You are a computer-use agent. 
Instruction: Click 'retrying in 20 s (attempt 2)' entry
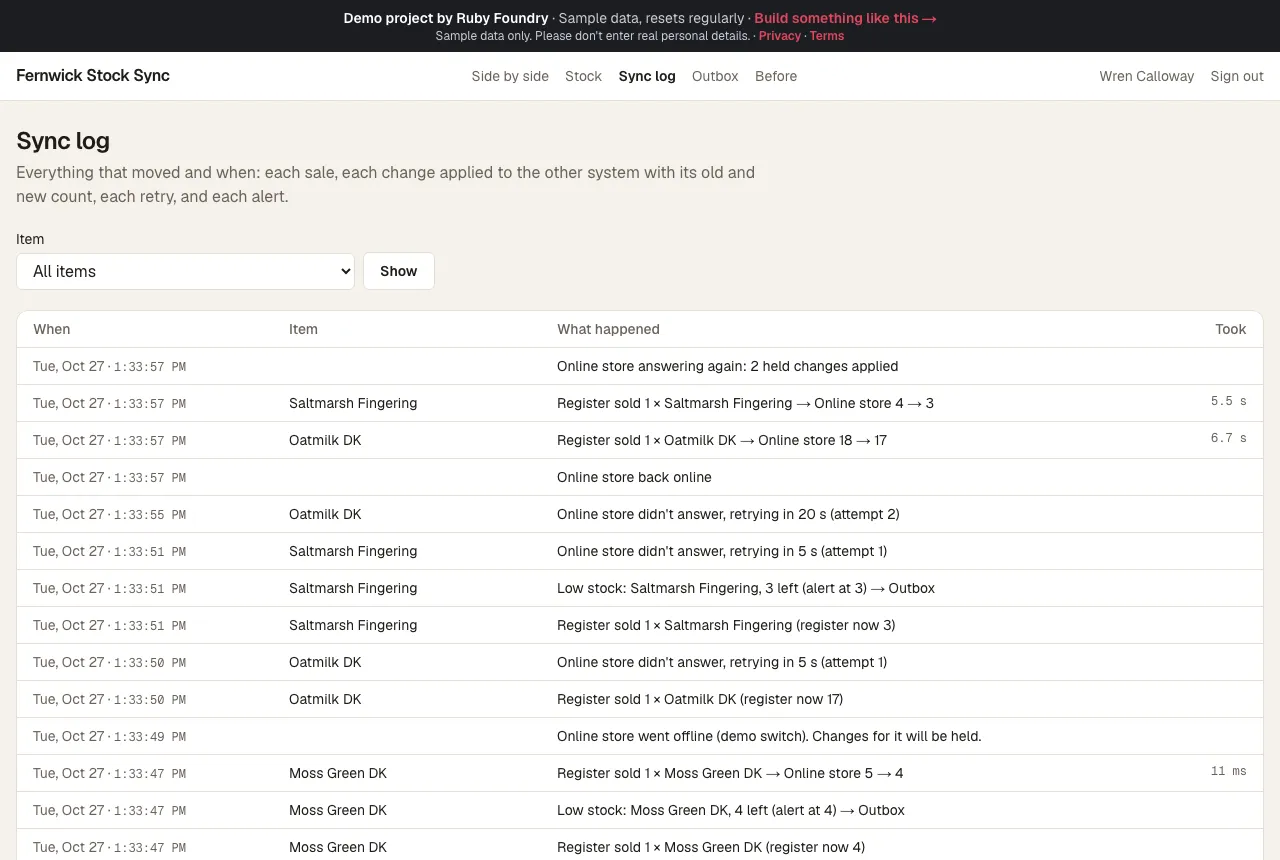(728, 514)
